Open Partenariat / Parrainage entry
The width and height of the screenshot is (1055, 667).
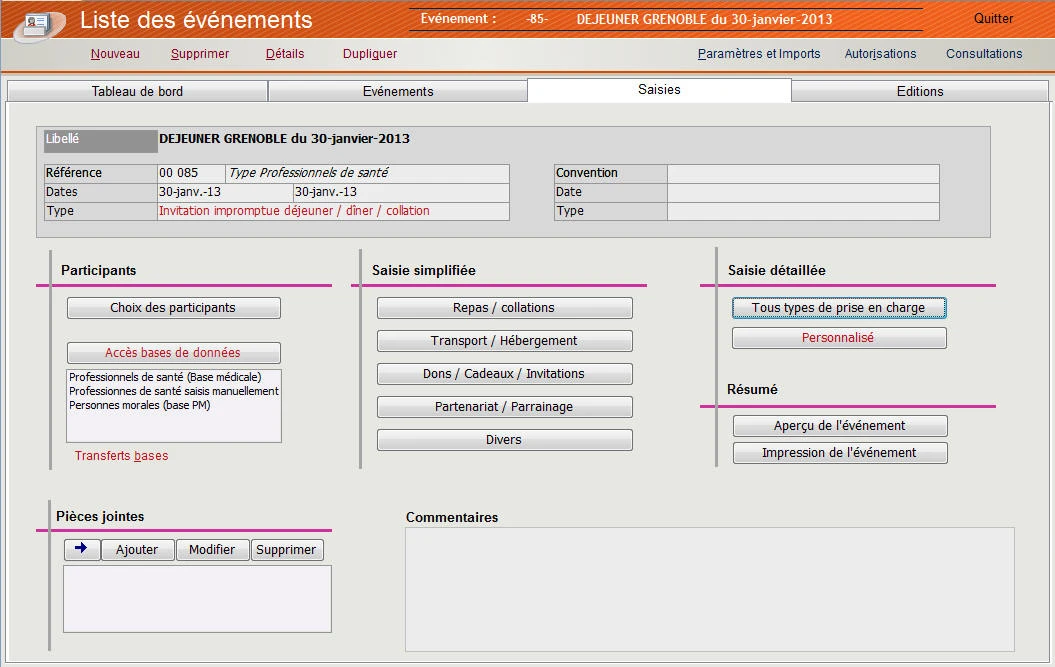click(x=505, y=407)
